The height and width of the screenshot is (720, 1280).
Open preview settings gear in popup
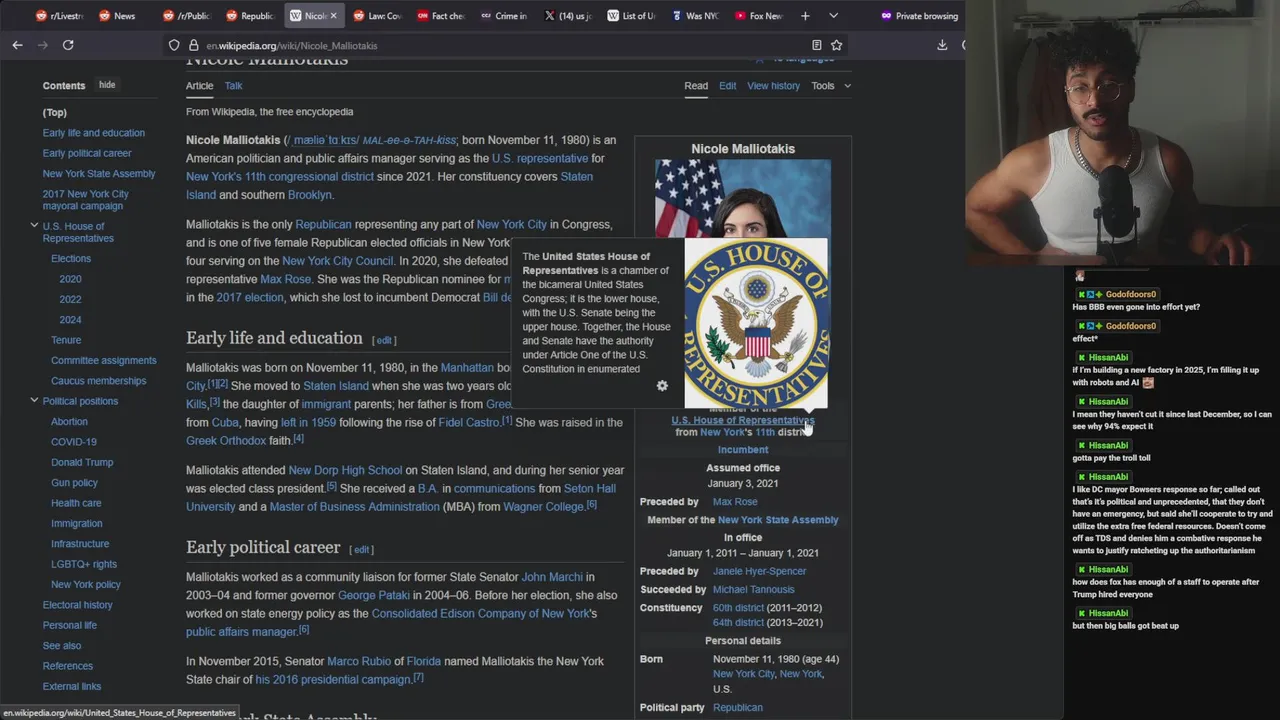pos(662,386)
